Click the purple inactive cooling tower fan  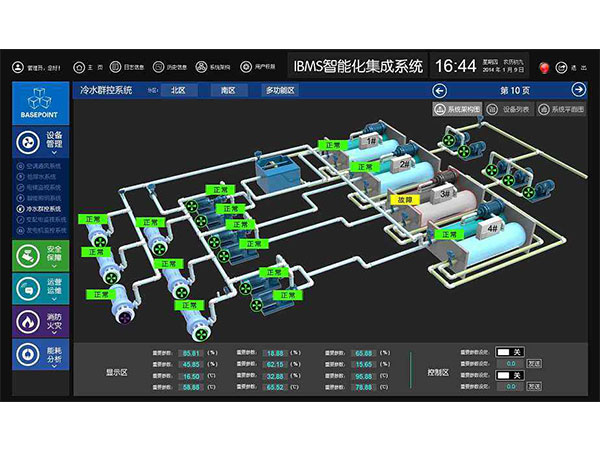click(124, 317)
